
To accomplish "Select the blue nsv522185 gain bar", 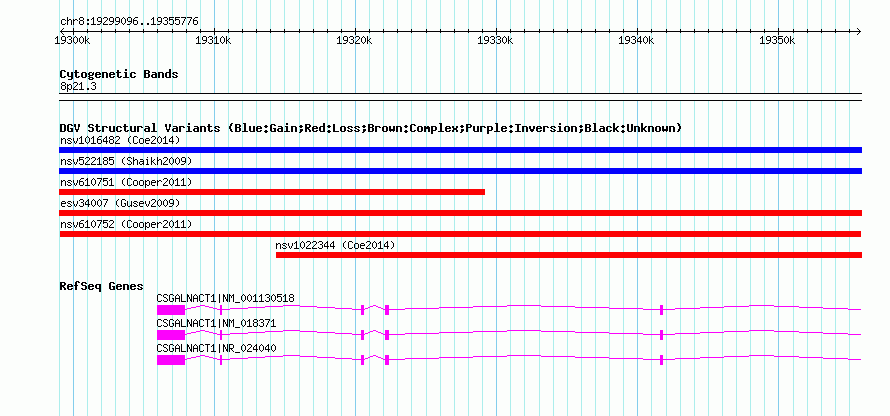I will pyautogui.click(x=460, y=171).
